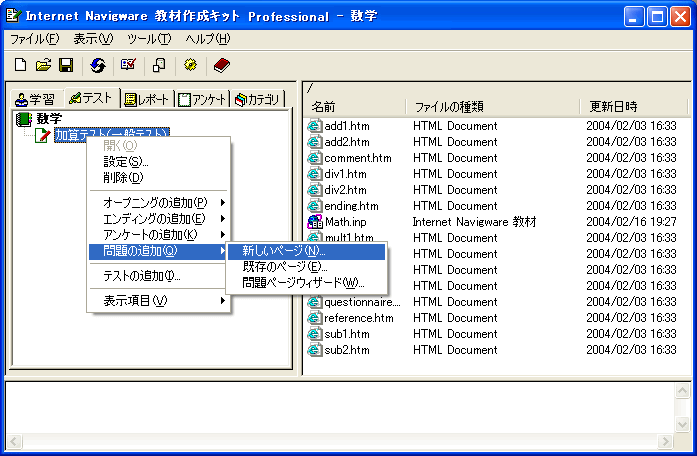Image resolution: width=697 pixels, height=456 pixels.
Task: Click the page preview toolbar icon
Action: [159, 65]
